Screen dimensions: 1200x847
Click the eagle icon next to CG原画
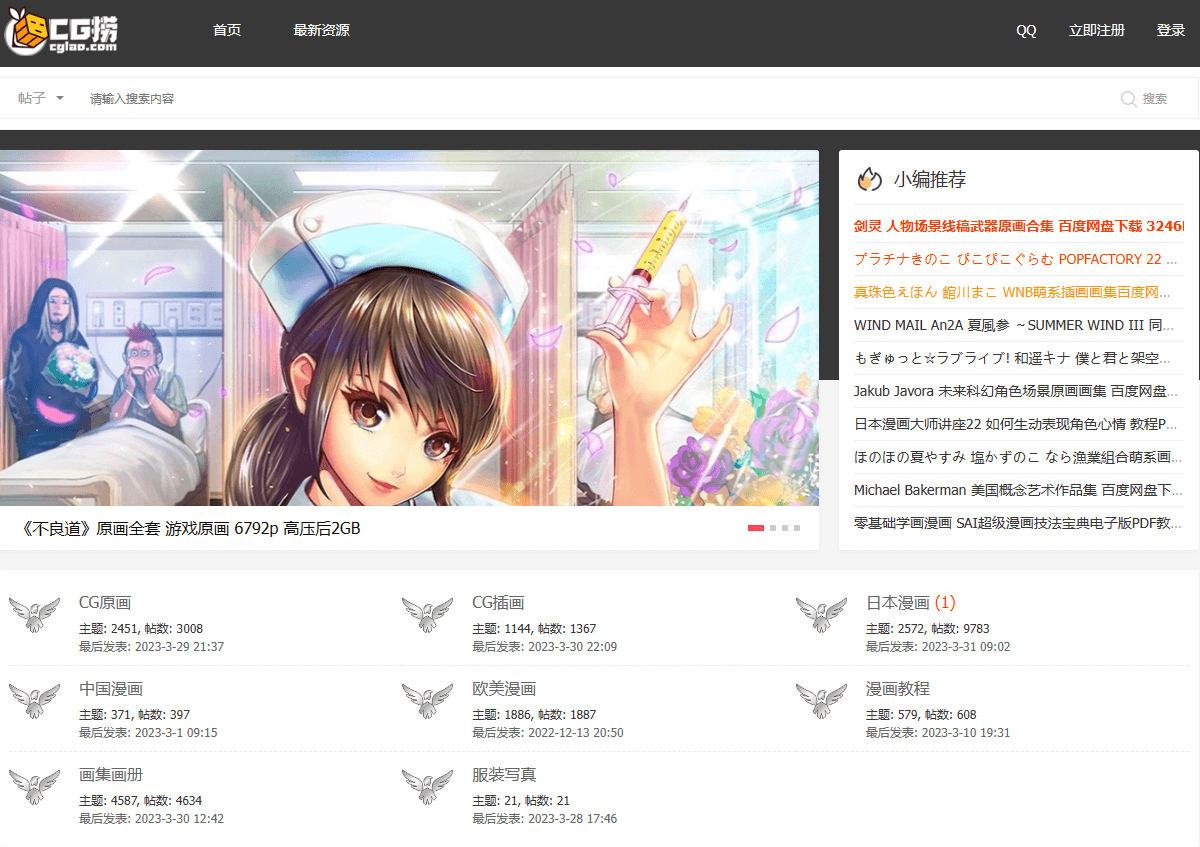[34, 614]
